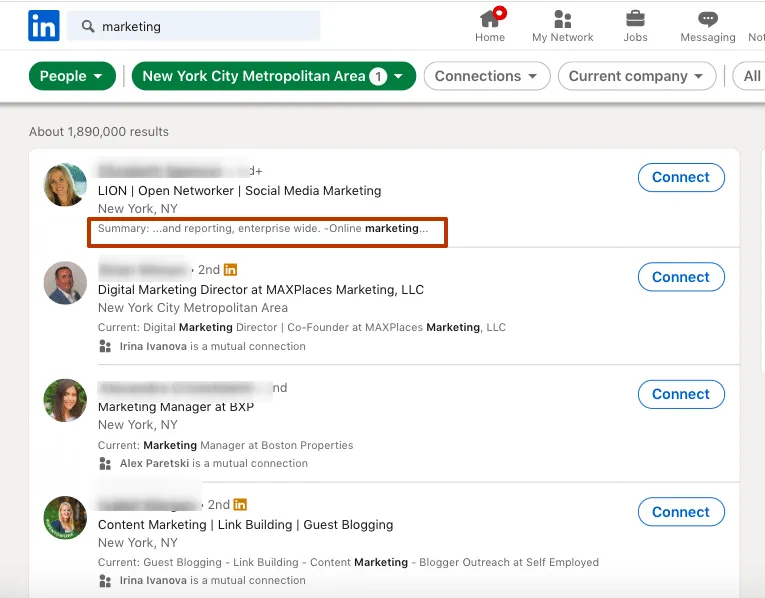Click mutual connection icon under Guest Blogging profile
Screen dimensions: 765x598
pyautogui.click(x=105, y=581)
